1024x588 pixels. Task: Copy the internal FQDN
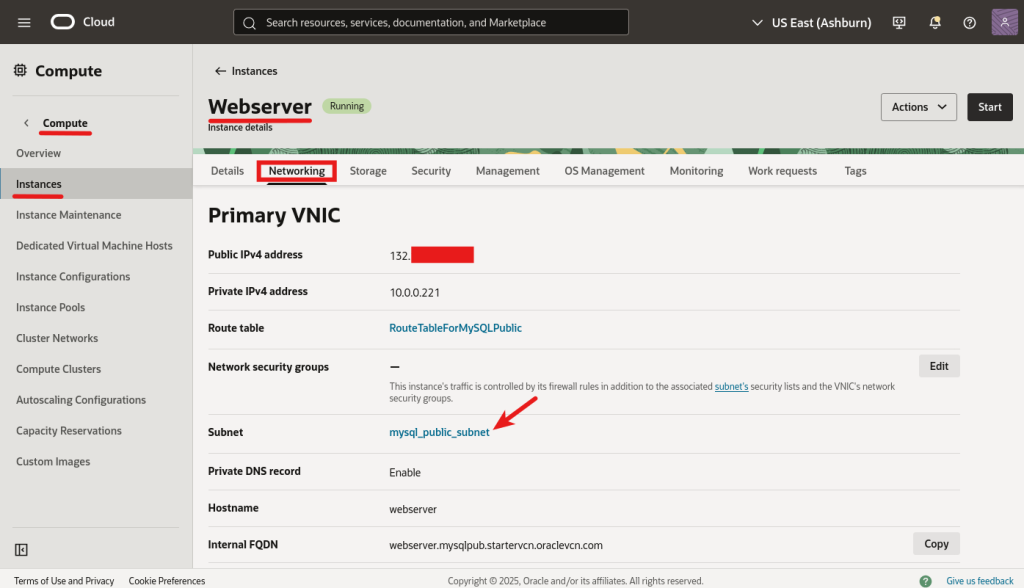coord(936,544)
